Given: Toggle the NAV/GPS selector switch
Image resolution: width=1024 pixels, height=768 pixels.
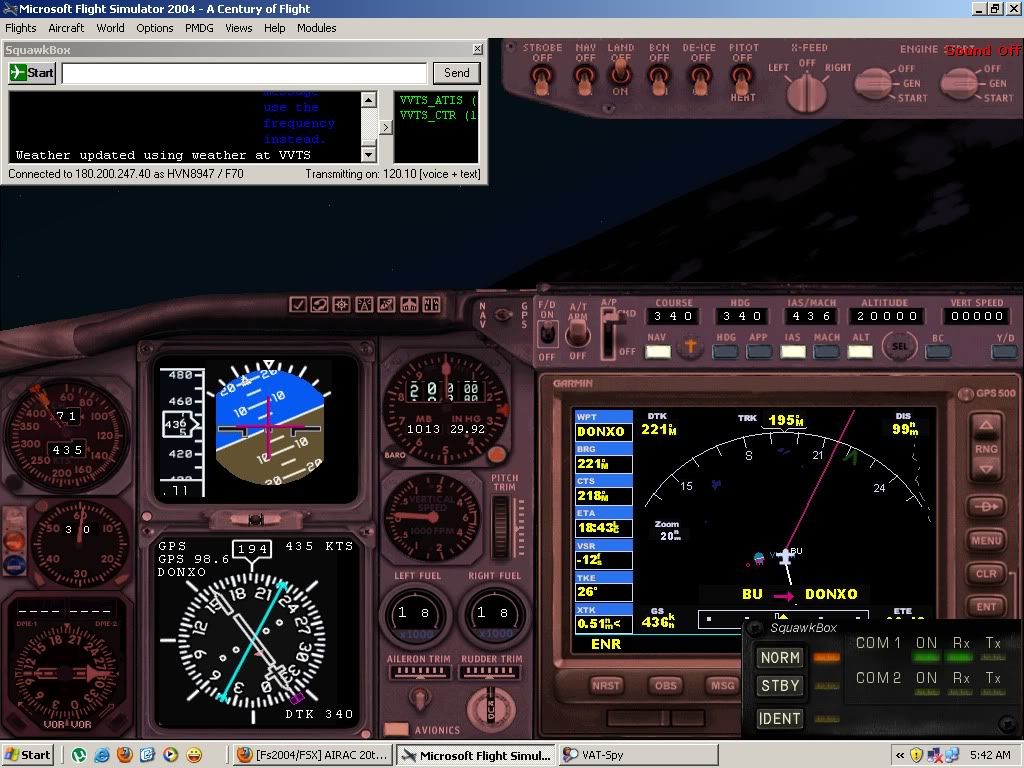Looking at the screenshot, I should 503,315.
